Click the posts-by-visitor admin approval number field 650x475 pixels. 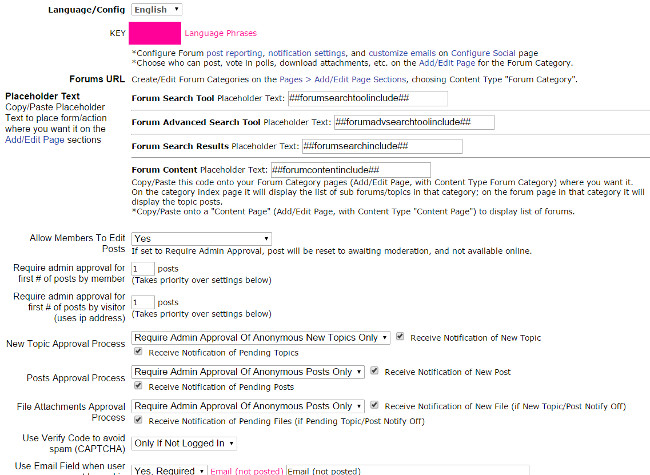pos(143,302)
